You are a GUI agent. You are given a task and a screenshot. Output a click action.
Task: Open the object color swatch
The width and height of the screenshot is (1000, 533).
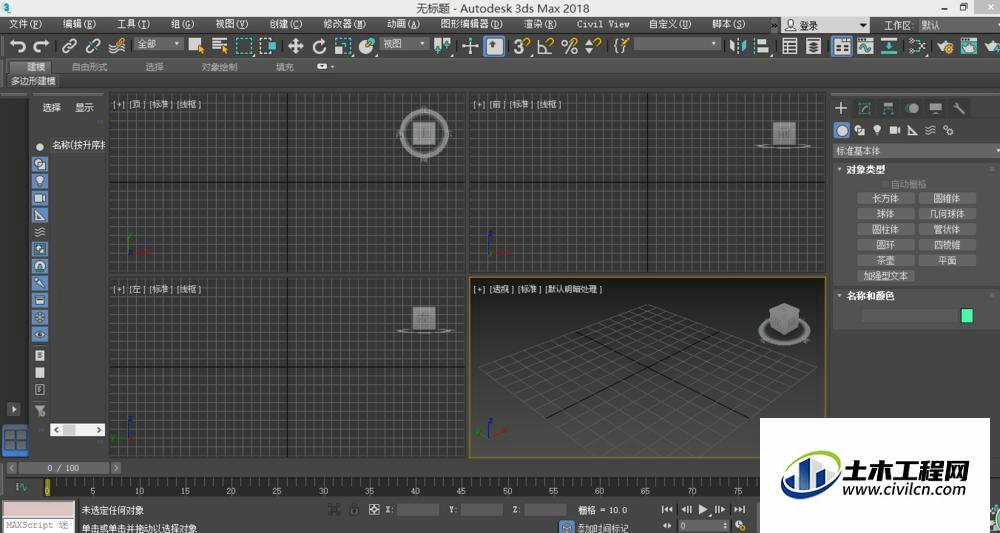[967, 316]
